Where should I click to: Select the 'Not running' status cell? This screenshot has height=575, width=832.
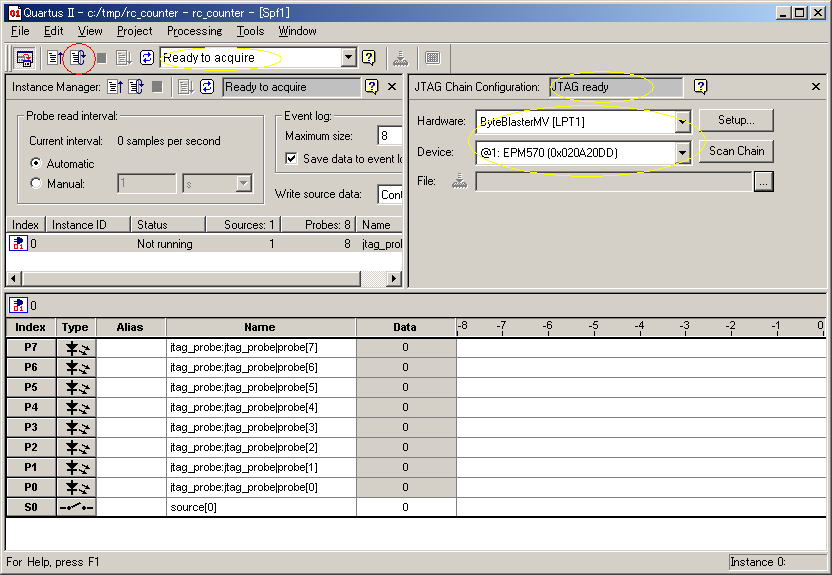[164, 244]
